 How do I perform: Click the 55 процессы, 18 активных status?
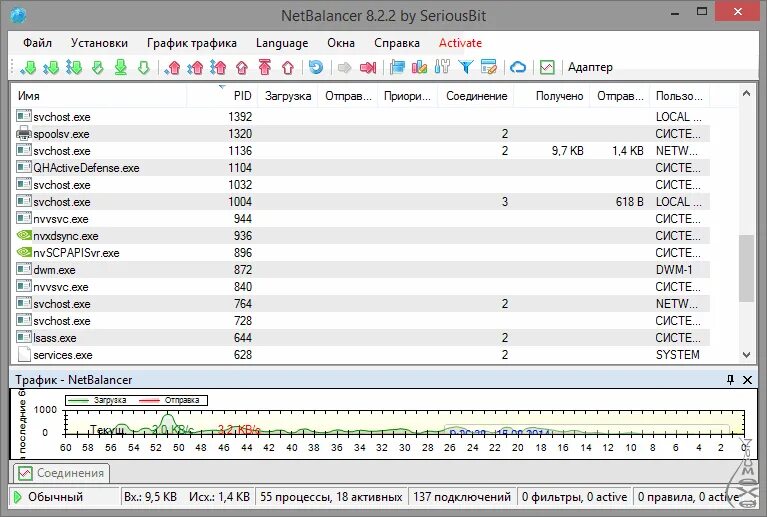pyautogui.click(x=331, y=497)
